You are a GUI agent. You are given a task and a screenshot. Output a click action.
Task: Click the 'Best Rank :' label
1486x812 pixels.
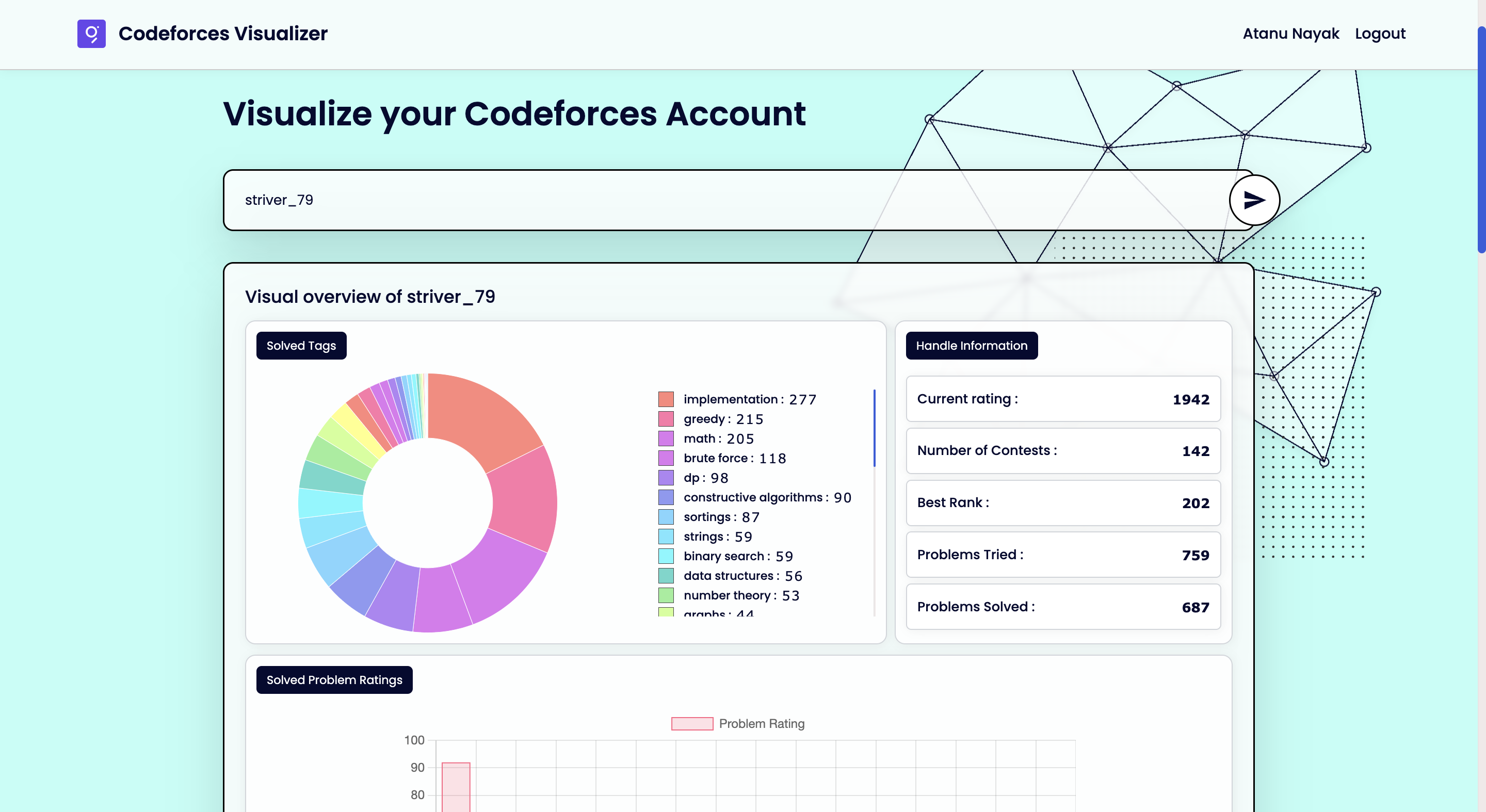(x=953, y=502)
